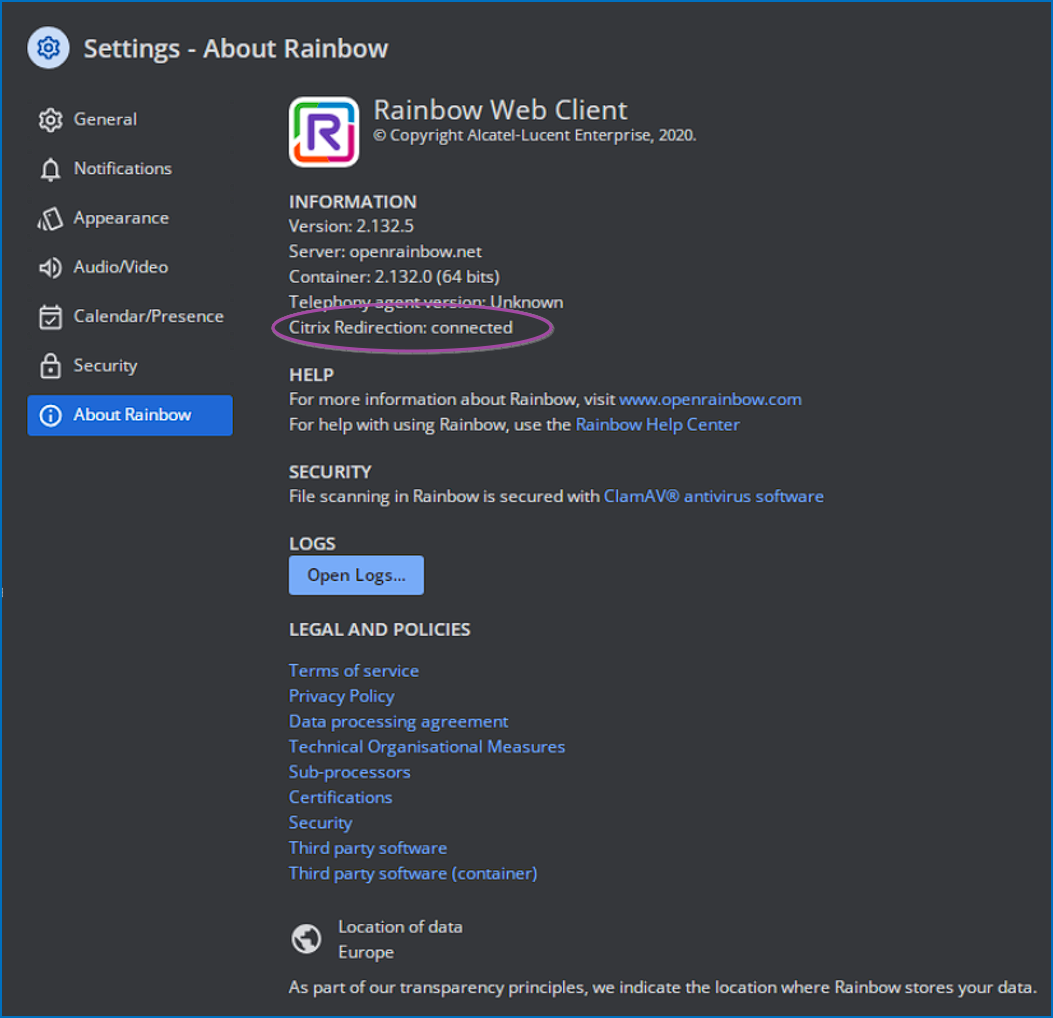
Task: Select the About Rainbow menu item
Action: (x=131, y=415)
